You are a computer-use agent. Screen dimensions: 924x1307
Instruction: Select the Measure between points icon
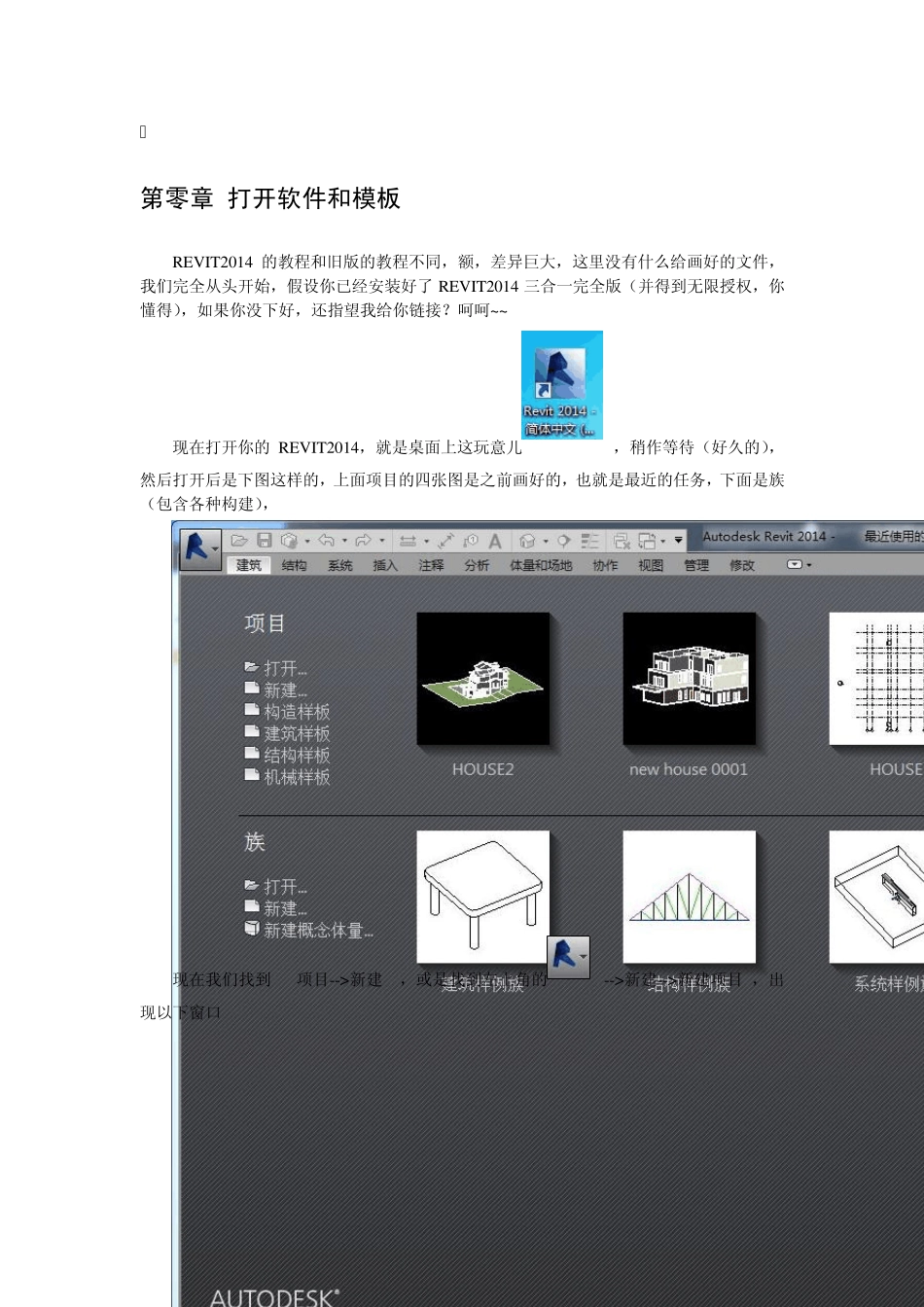click(x=446, y=541)
